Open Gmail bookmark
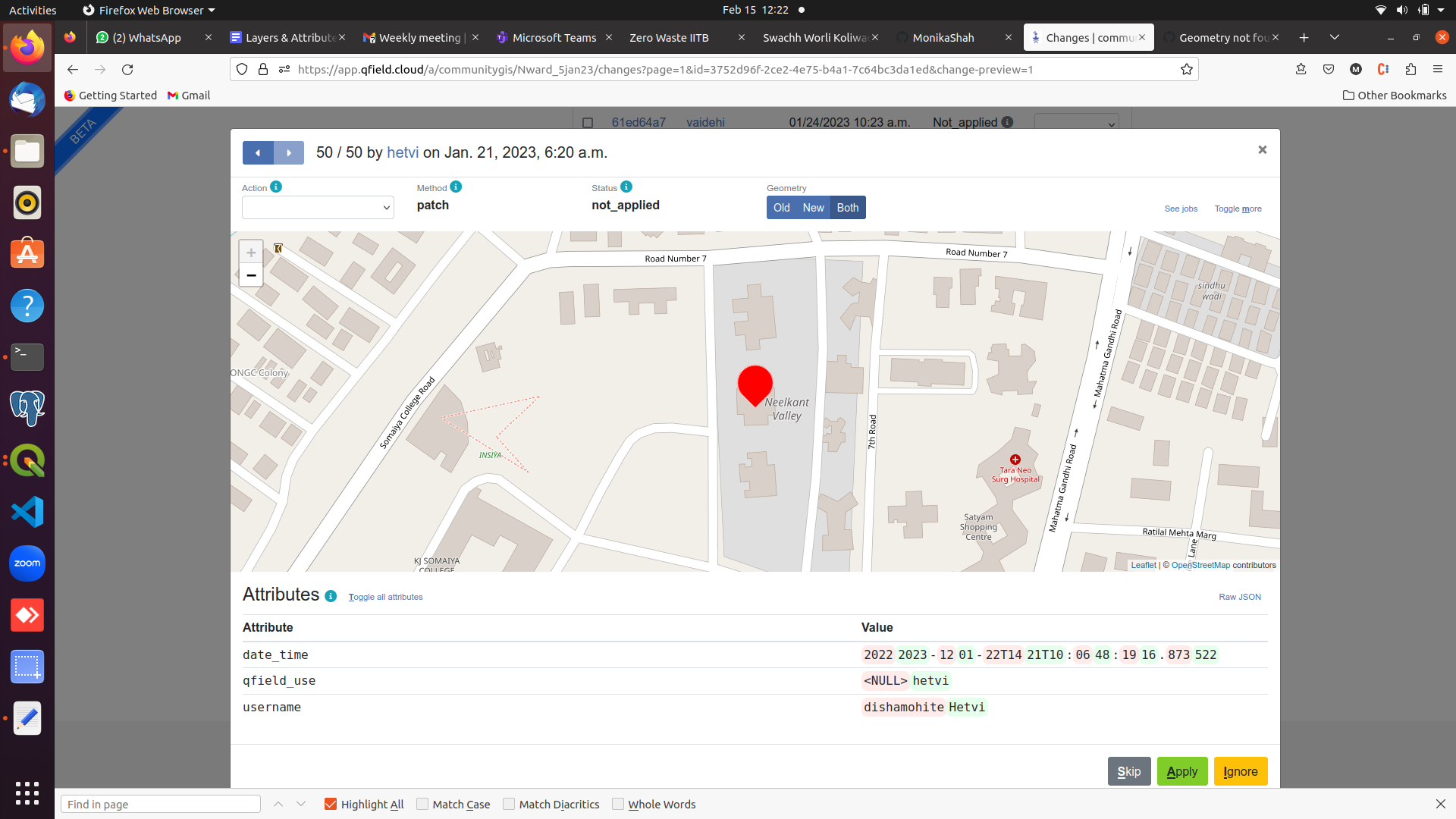 (x=189, y=95)
